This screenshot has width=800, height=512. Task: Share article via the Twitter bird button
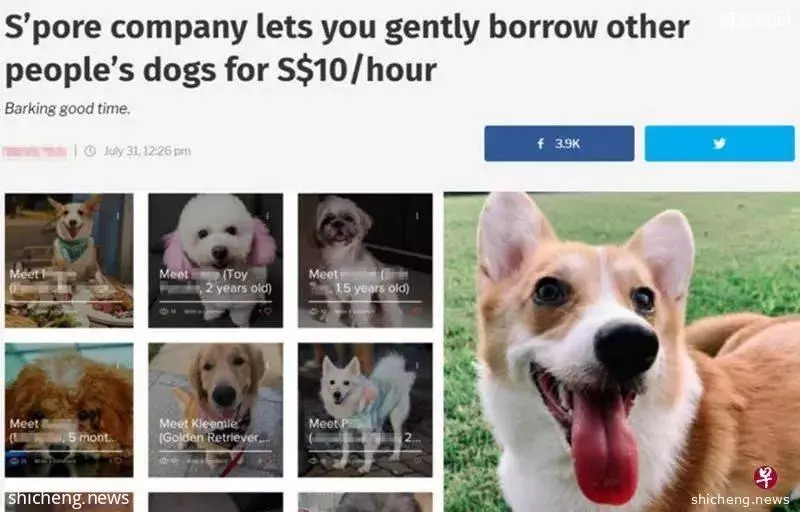[x=719, y=143]
